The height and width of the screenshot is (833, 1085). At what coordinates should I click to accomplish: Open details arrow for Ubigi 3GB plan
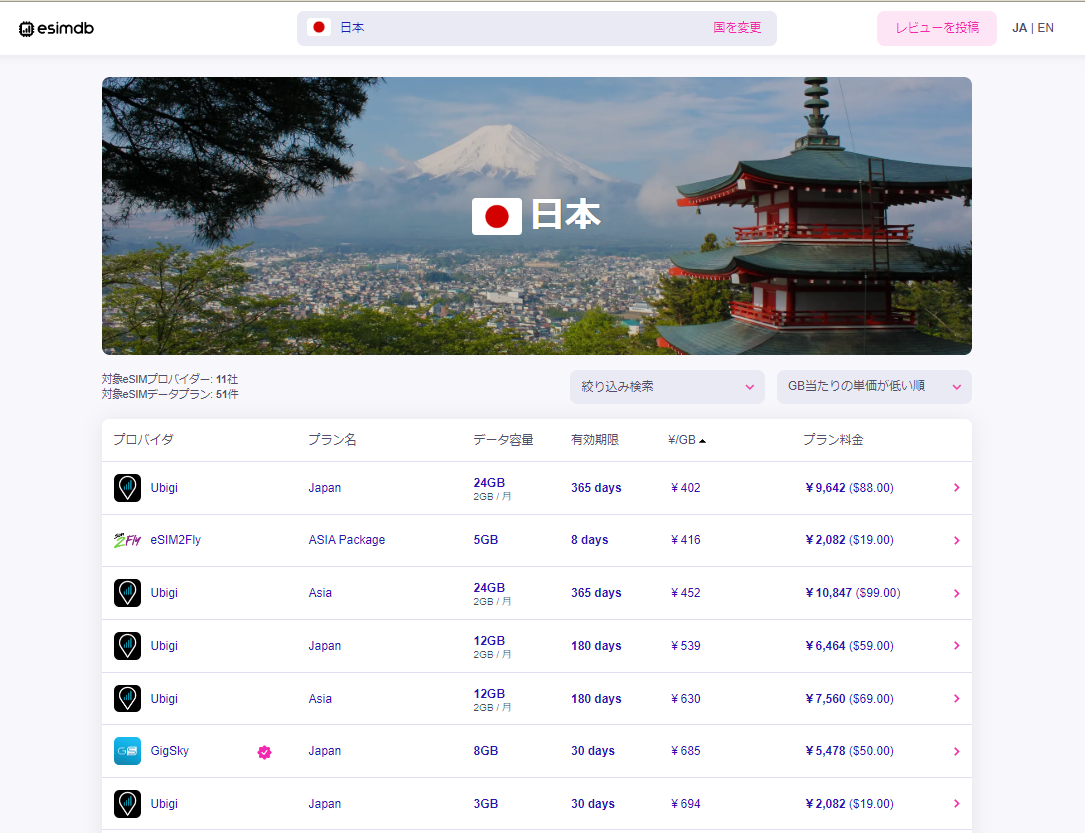coord(956,804)
